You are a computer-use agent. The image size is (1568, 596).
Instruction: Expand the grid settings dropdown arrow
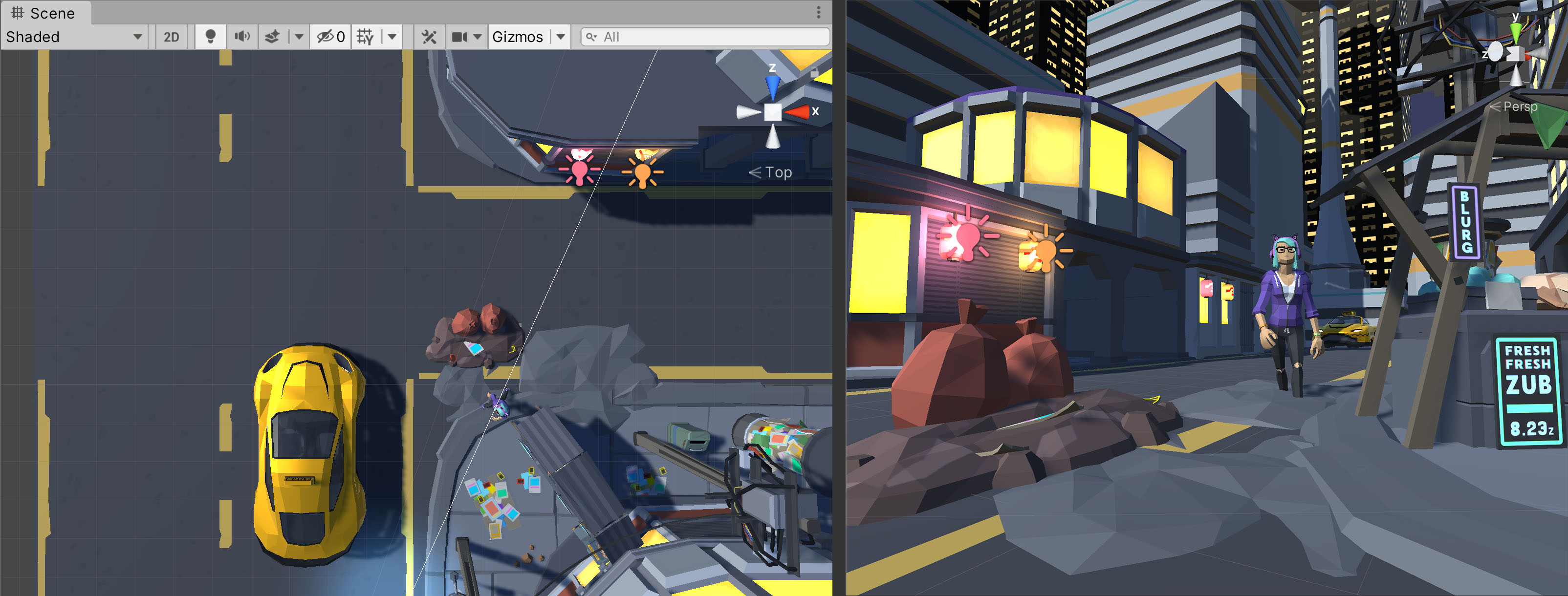(392, 37)
